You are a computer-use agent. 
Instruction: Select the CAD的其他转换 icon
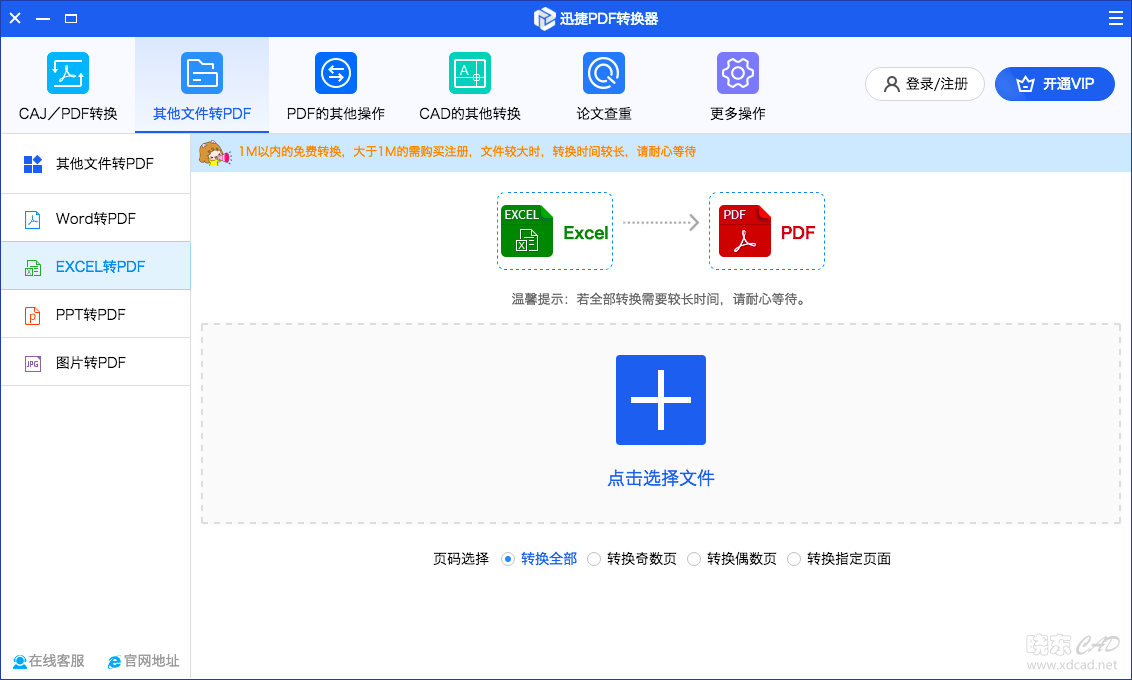(470, 73)
